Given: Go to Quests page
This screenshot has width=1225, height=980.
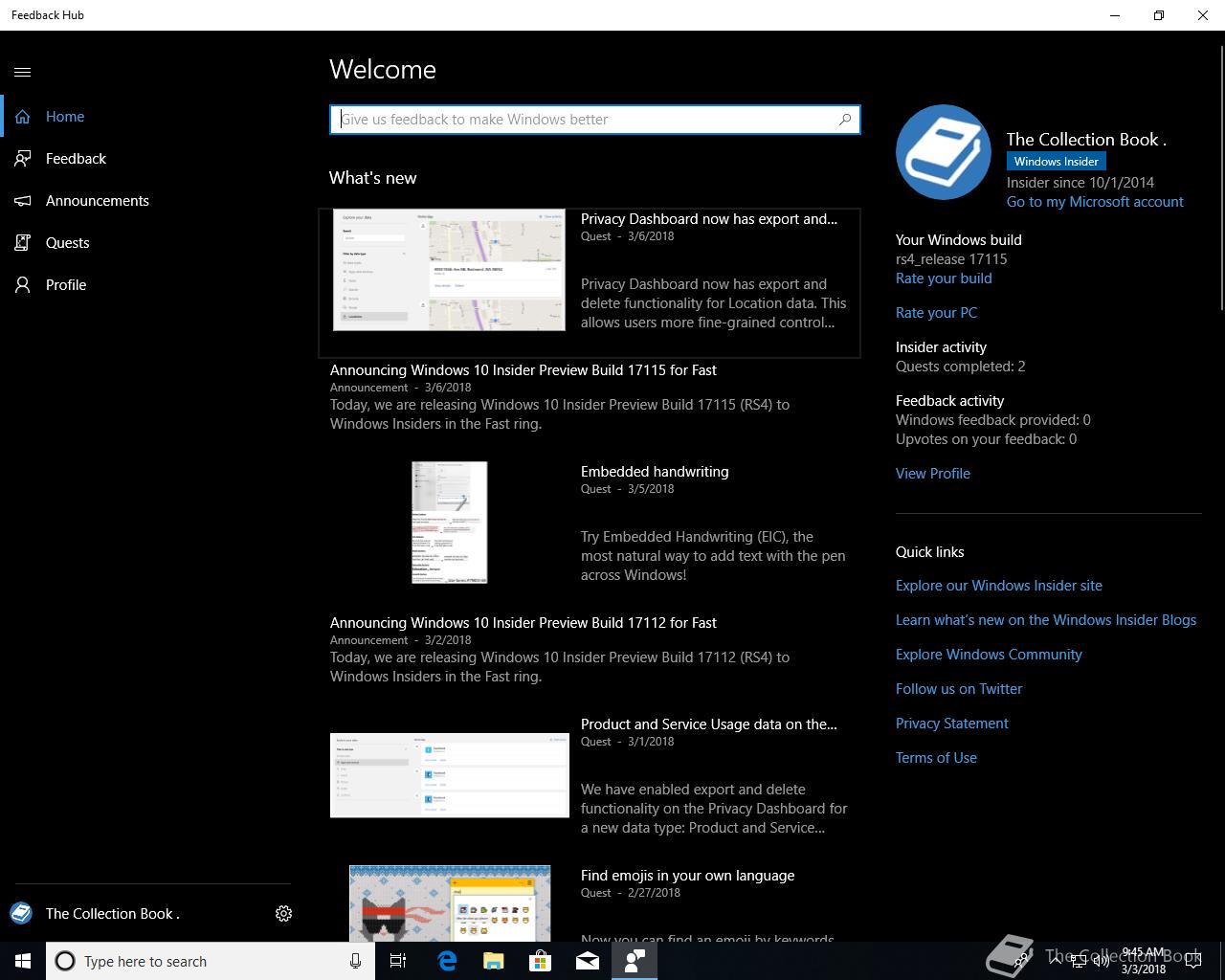Looking at the screenshot, I should click(68, 243).
